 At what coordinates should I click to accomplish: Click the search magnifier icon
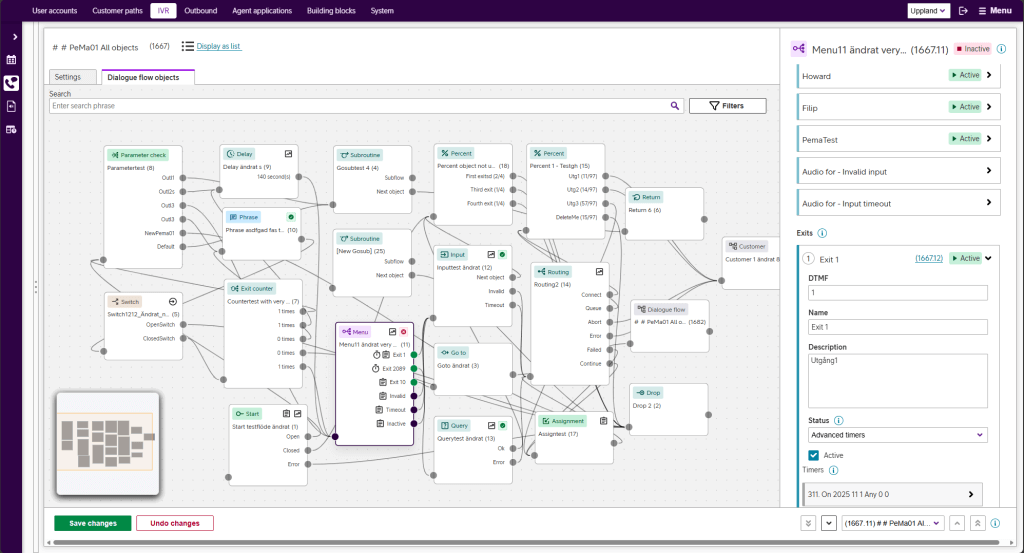click(676, 105)
